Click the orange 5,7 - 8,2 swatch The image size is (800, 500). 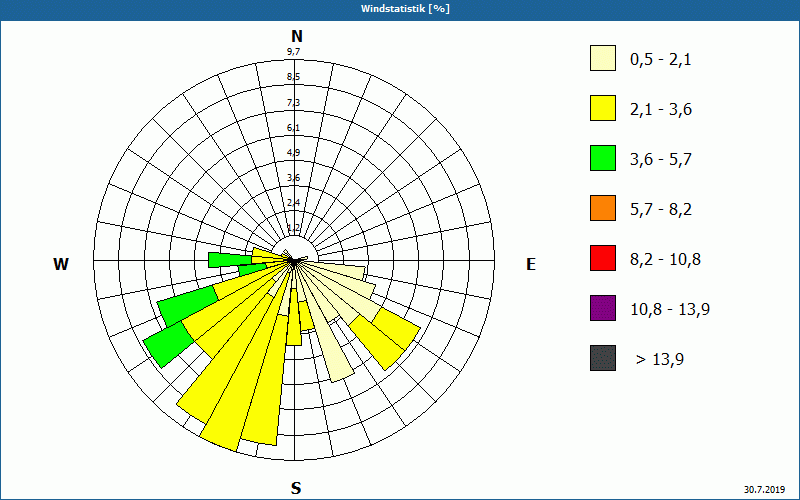pyautogui.click(x=603, y=208)
